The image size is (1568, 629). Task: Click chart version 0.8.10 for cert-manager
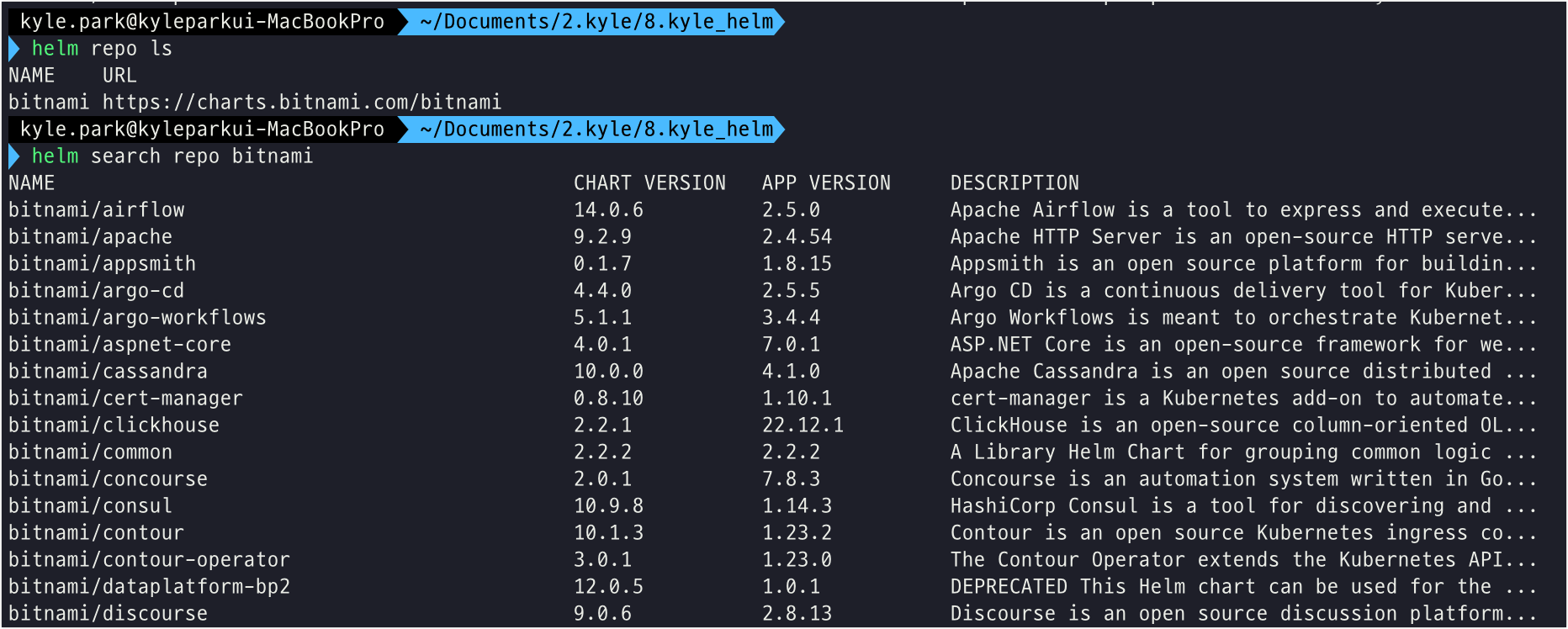[x=609, y=399]
